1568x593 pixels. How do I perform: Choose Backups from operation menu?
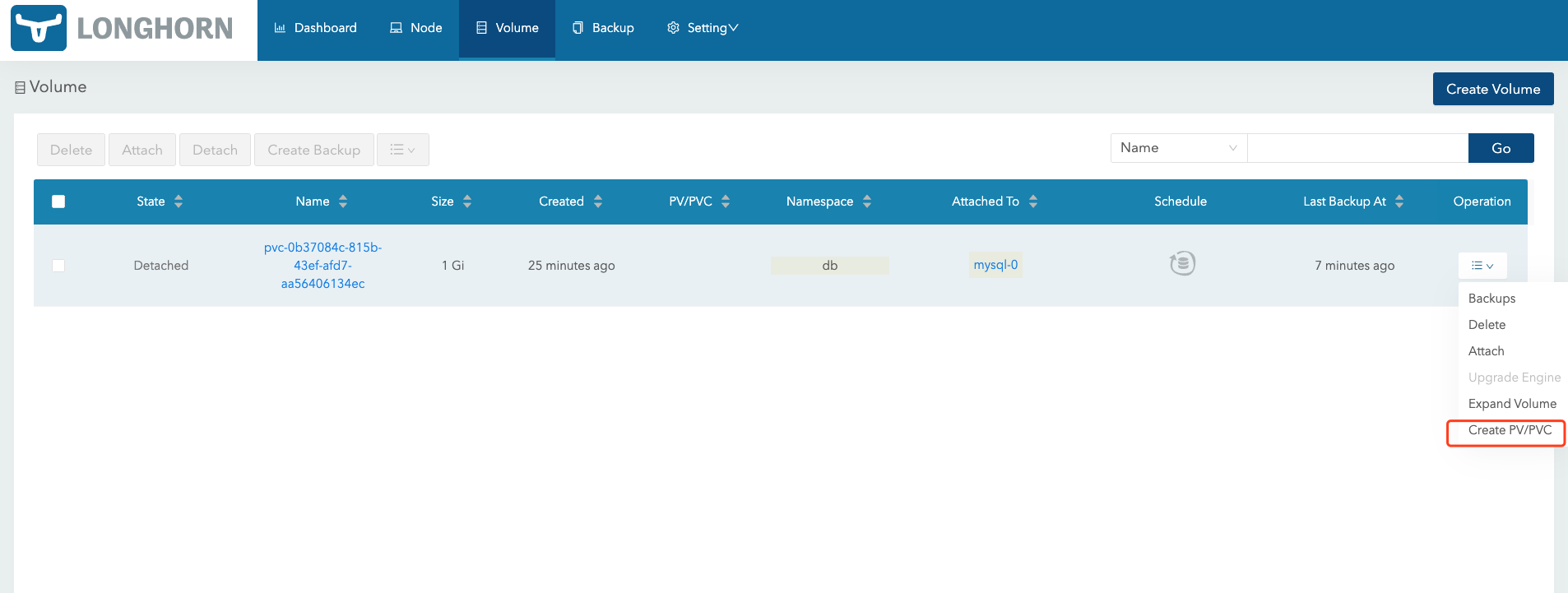pyautogui.click(x=1491, y=299)
